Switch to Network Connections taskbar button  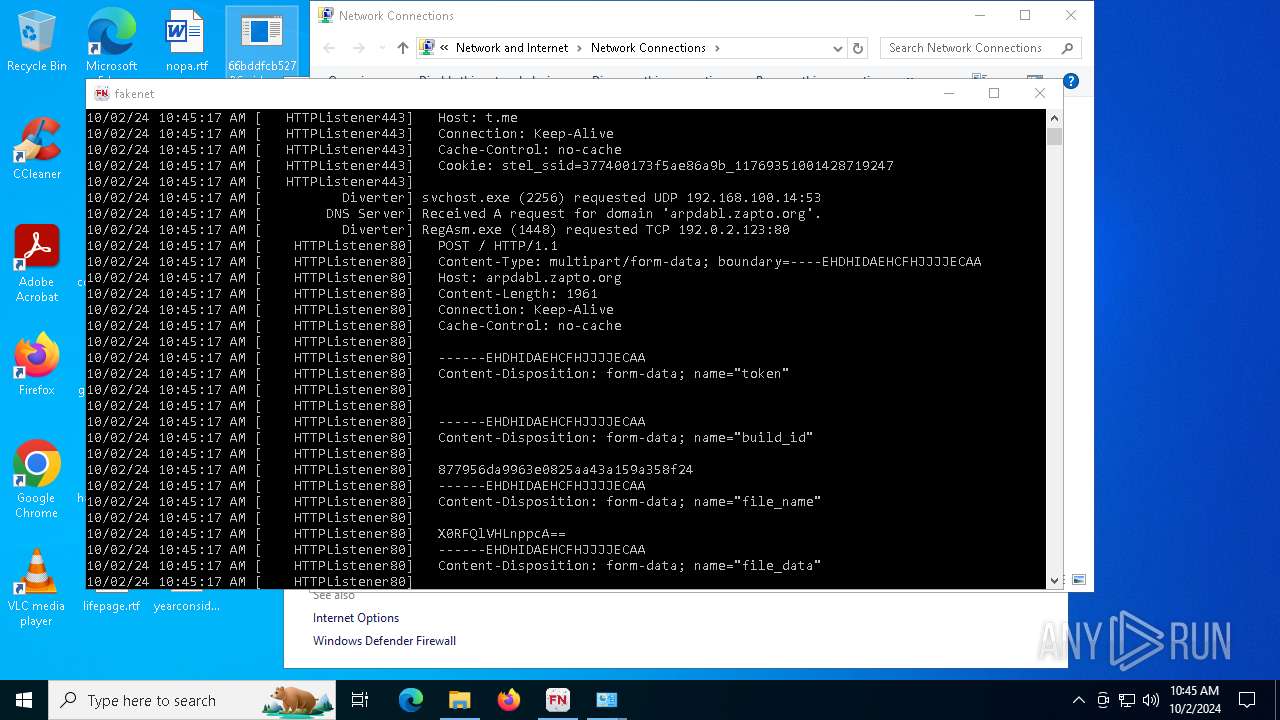pyautogui.click(x=606, y=700)
